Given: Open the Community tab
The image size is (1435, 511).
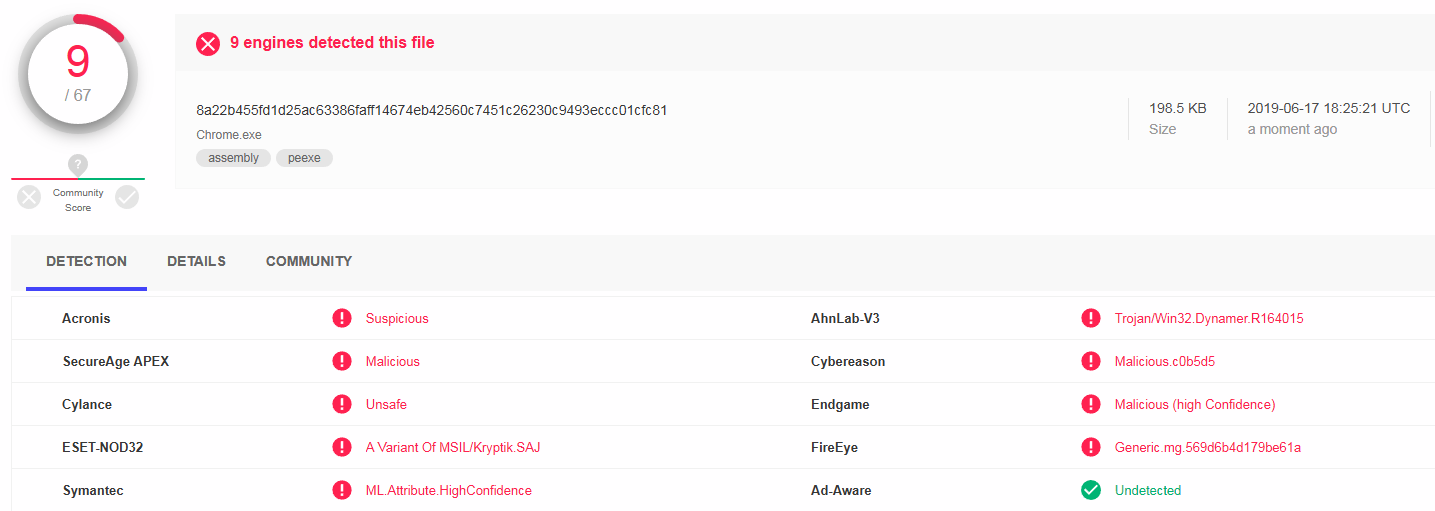Looking at the screenshot, I should pyautogui.click(x=309, y=261).
